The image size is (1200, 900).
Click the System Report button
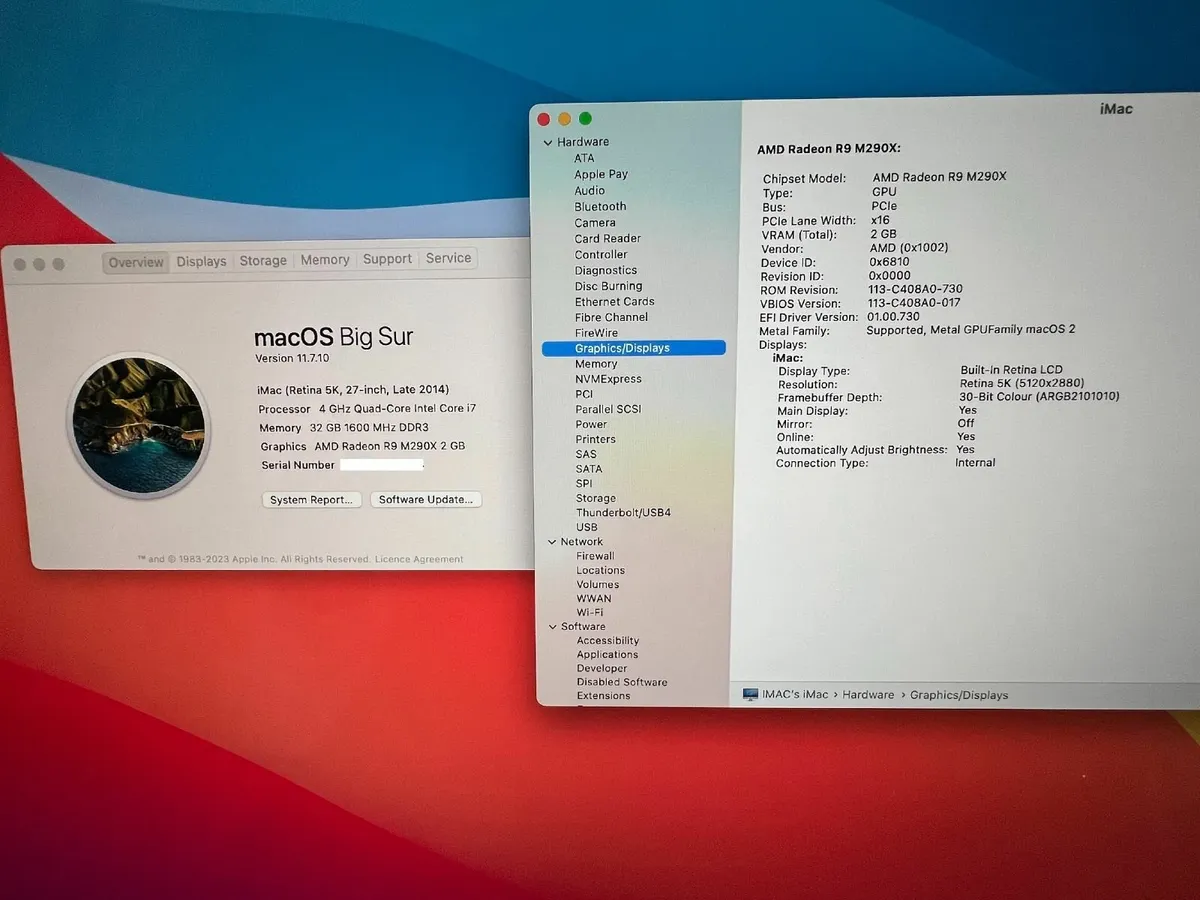click(311, 500)
